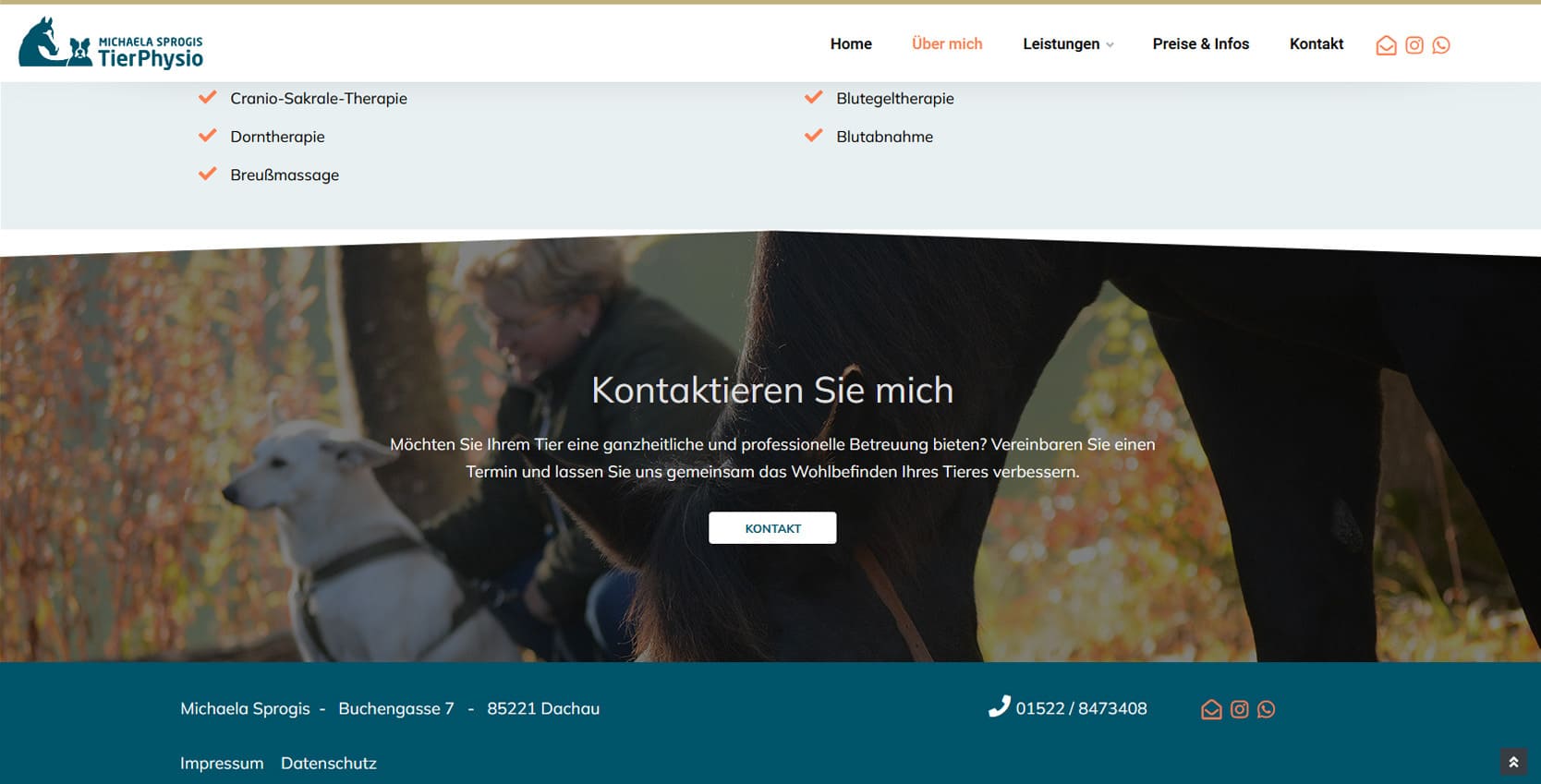Click the checkmark next to Blutegeltherapie
The width and height of the screenshot is (1541, 784).
click(x=814, y=97)
